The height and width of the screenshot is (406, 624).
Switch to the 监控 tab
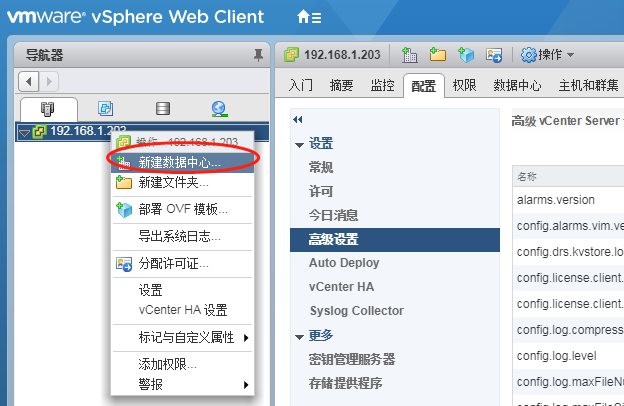(x=382, y=85)
